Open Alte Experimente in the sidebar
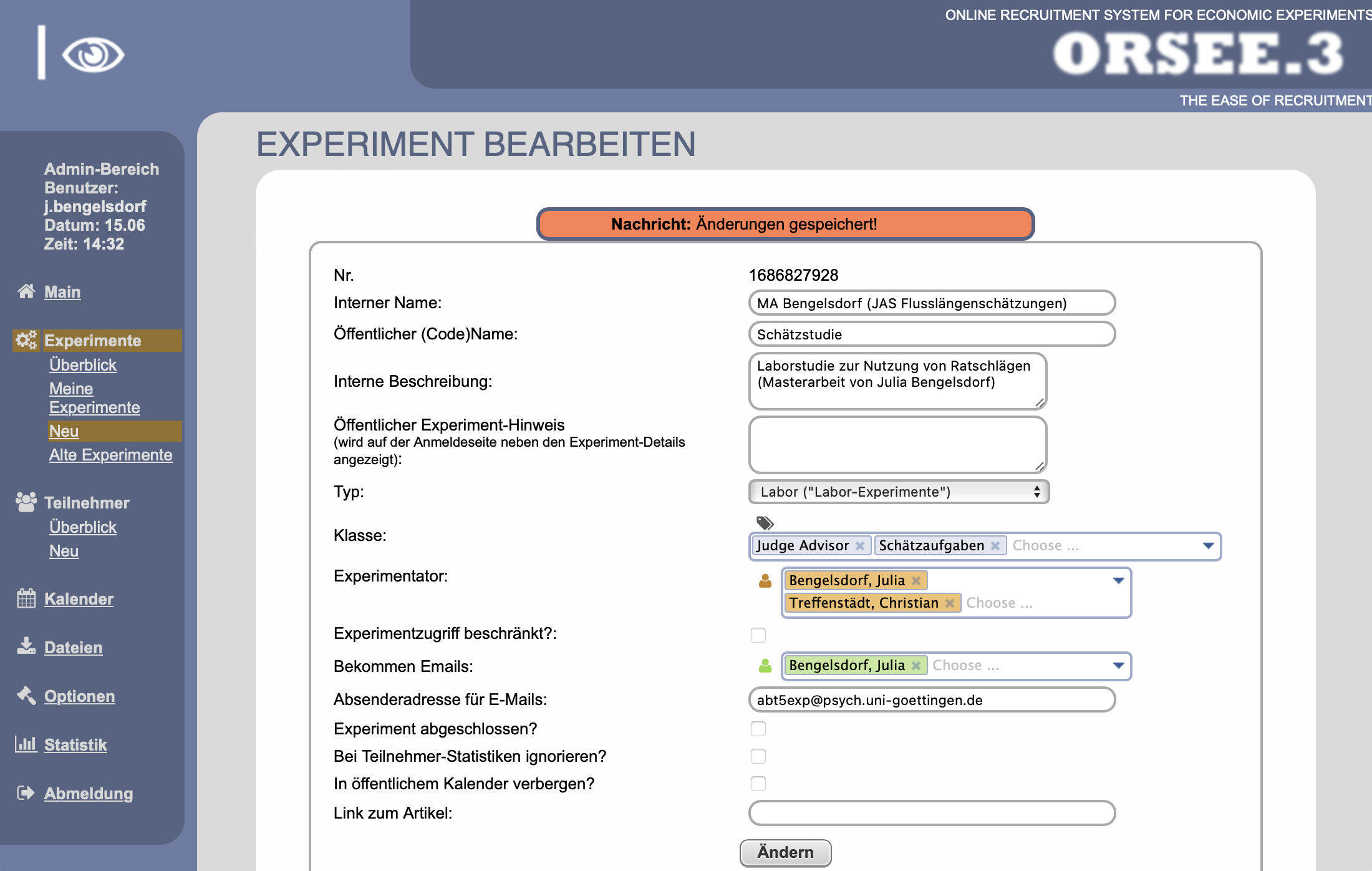 coord(110,455)
